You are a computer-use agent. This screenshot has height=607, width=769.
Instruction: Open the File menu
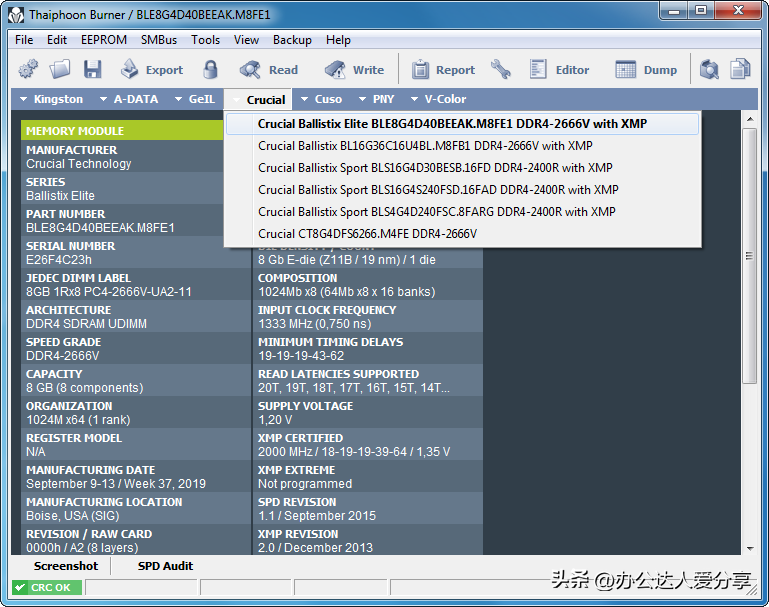click(x=24, y=40)
